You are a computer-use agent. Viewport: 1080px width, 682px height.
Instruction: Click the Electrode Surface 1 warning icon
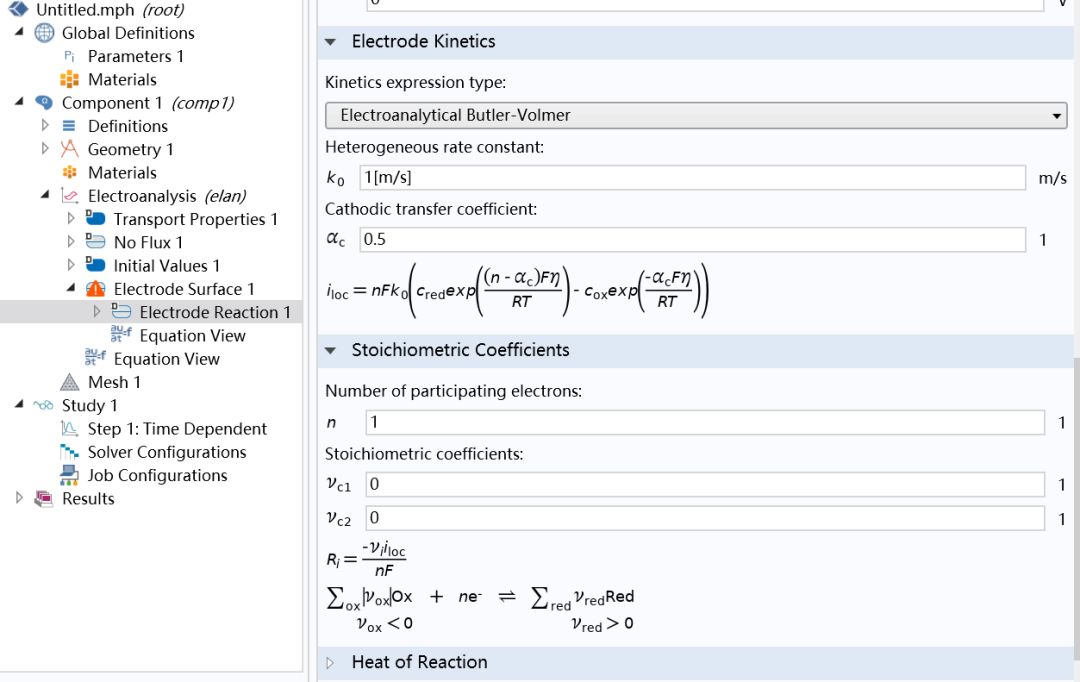click(x=95, y=289)
